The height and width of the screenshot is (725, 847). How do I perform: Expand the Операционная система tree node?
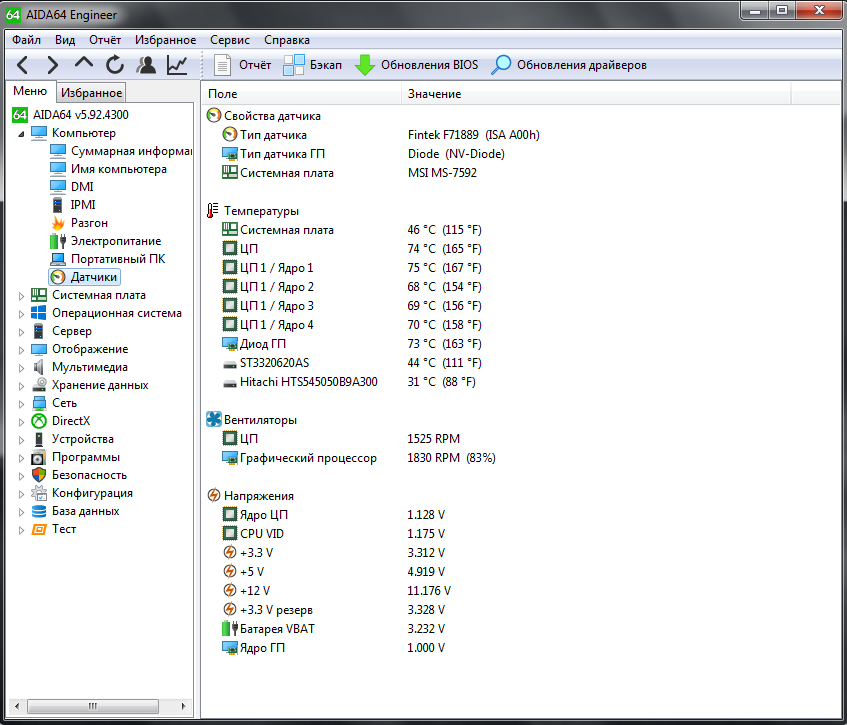click(x=21, y=314)
